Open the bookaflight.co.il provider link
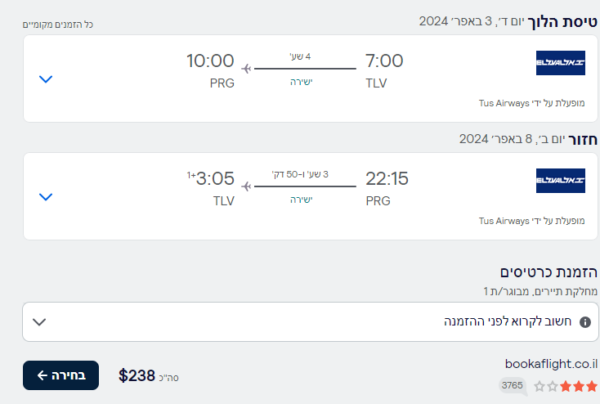 click(551, 364)
